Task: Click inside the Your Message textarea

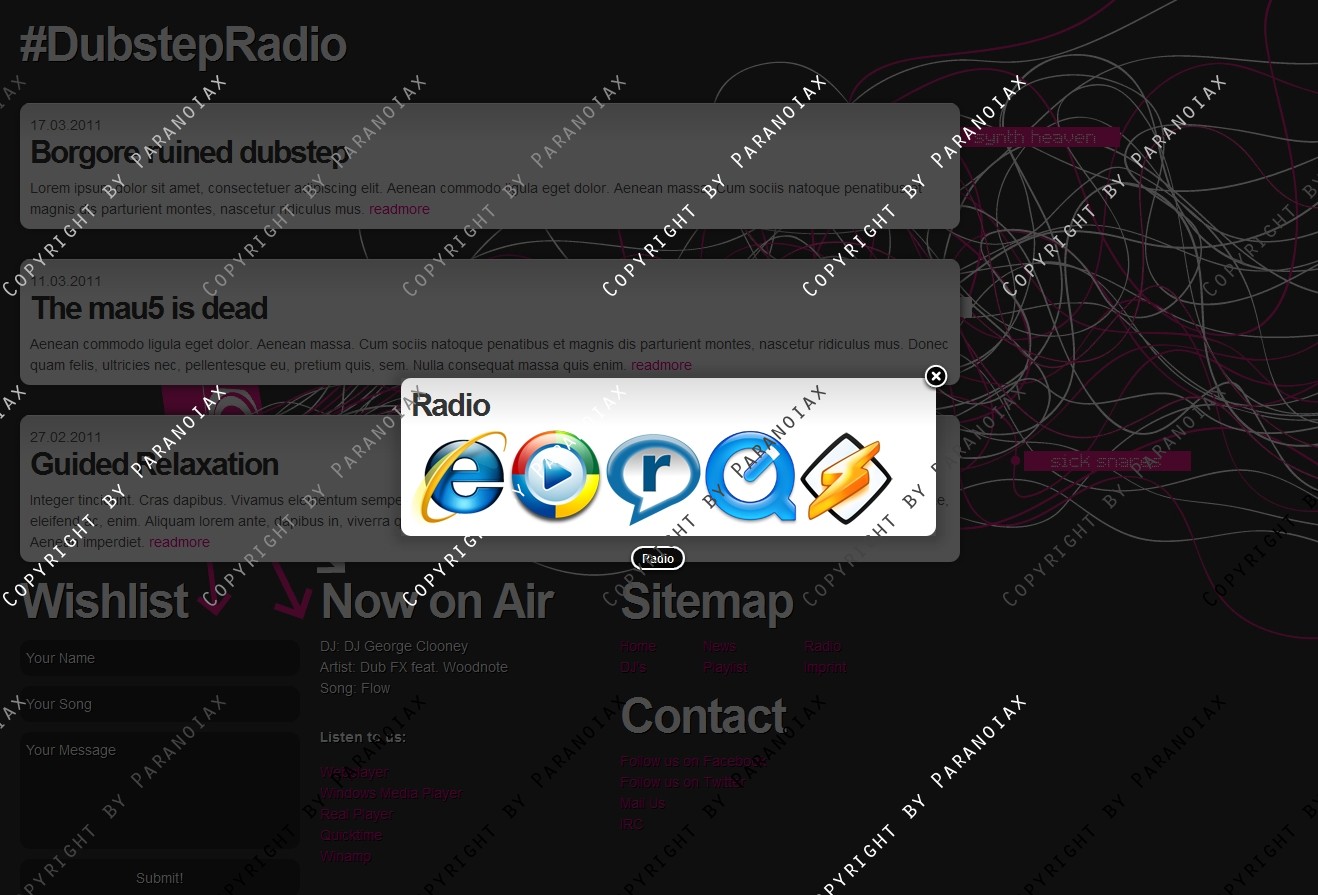Action: coord(160,790)
